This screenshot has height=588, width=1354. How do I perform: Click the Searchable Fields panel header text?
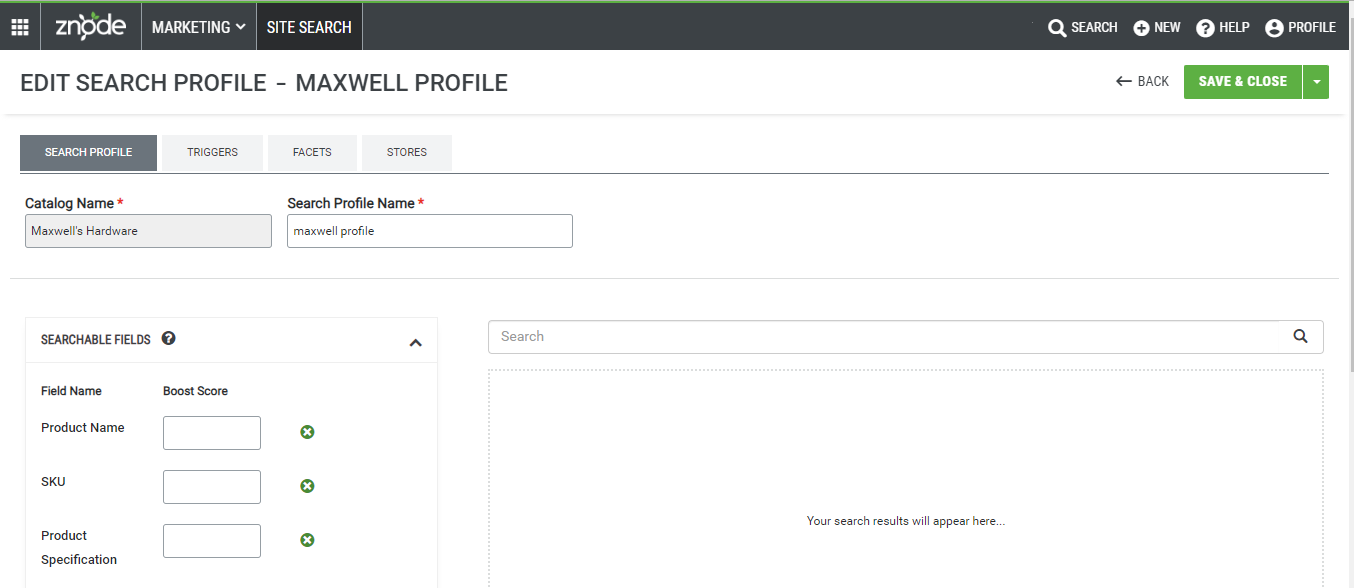(96, 340)
